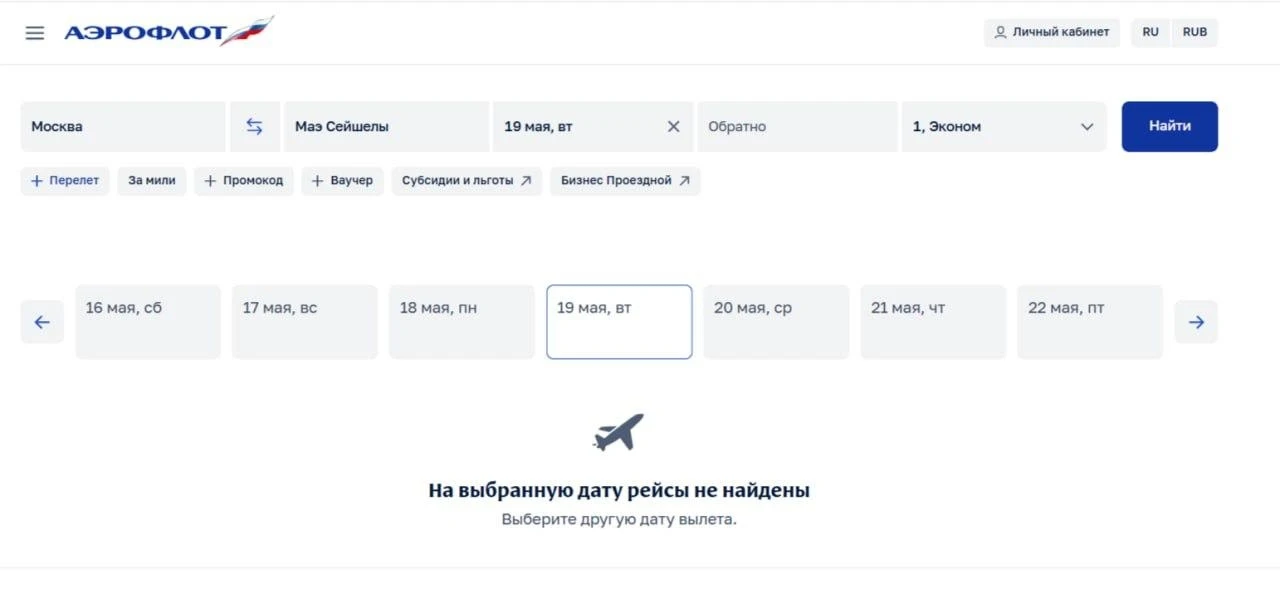Add a Промокод
The image size is (1280, 608).
tap(244, 181)
